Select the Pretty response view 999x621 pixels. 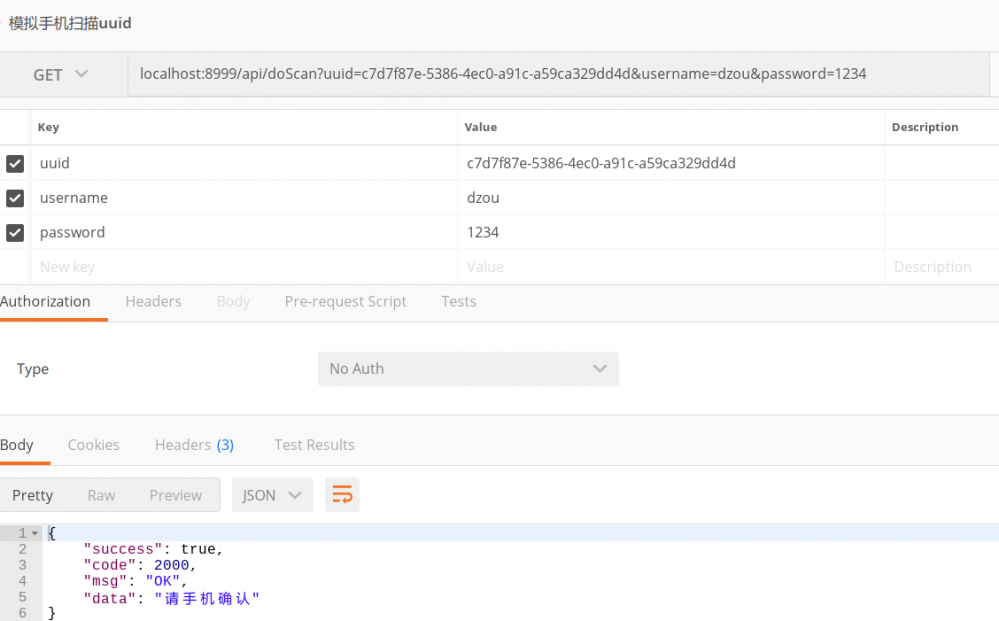tap(33, 494)
